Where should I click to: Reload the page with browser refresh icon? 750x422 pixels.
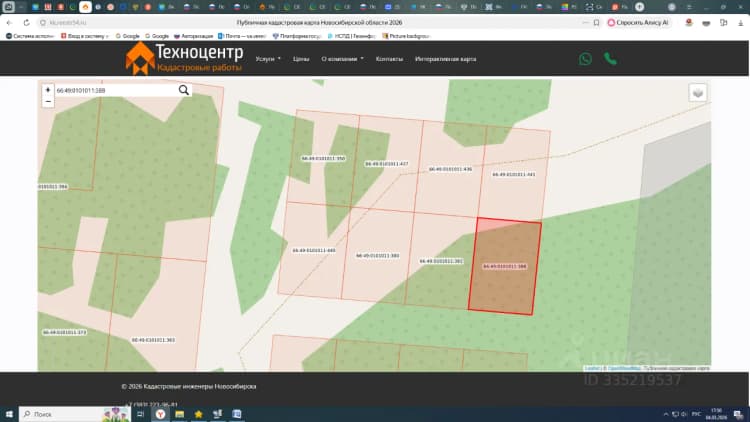pyautogui.click(x=26, y=22)
